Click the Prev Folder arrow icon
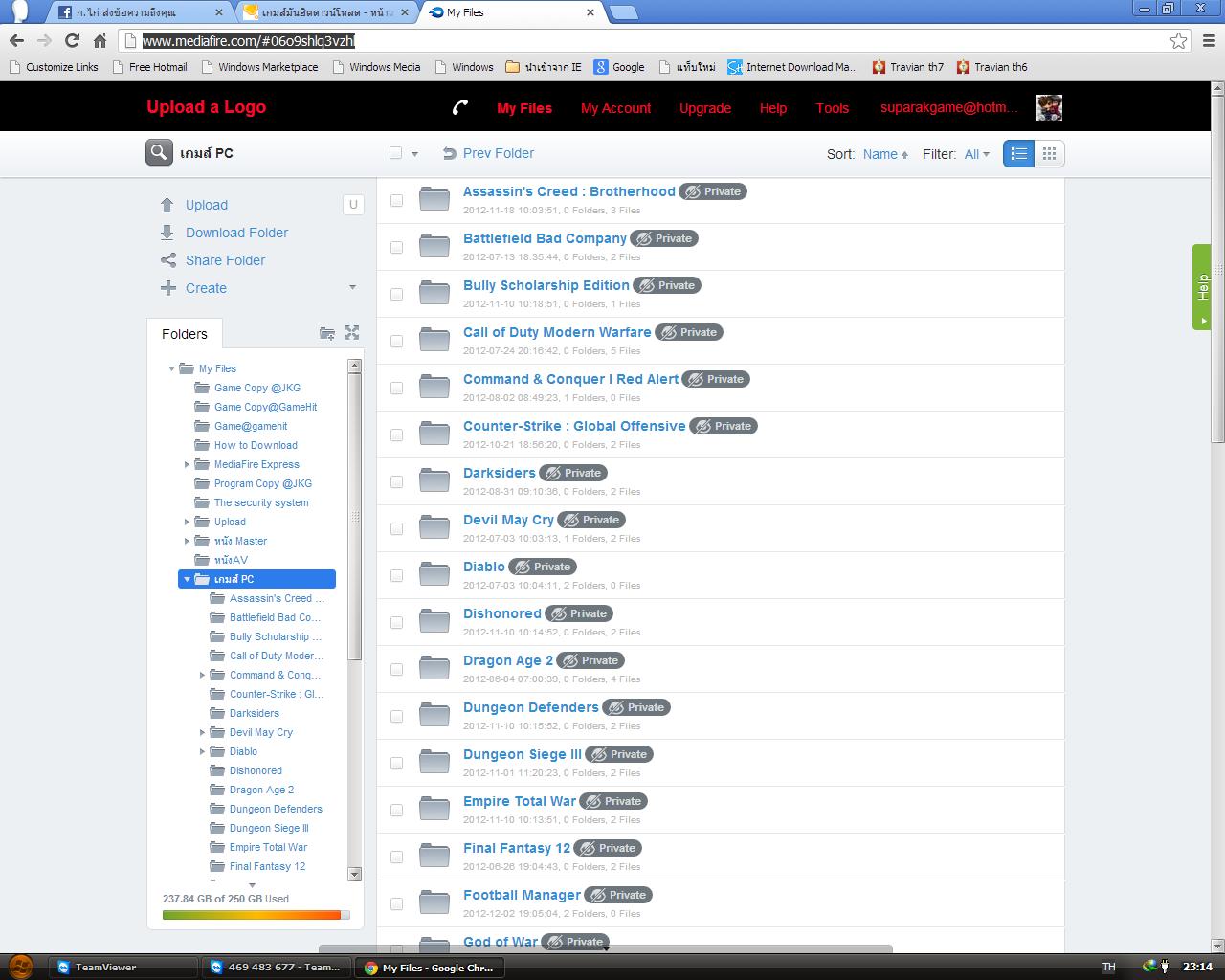 point(450,153)
